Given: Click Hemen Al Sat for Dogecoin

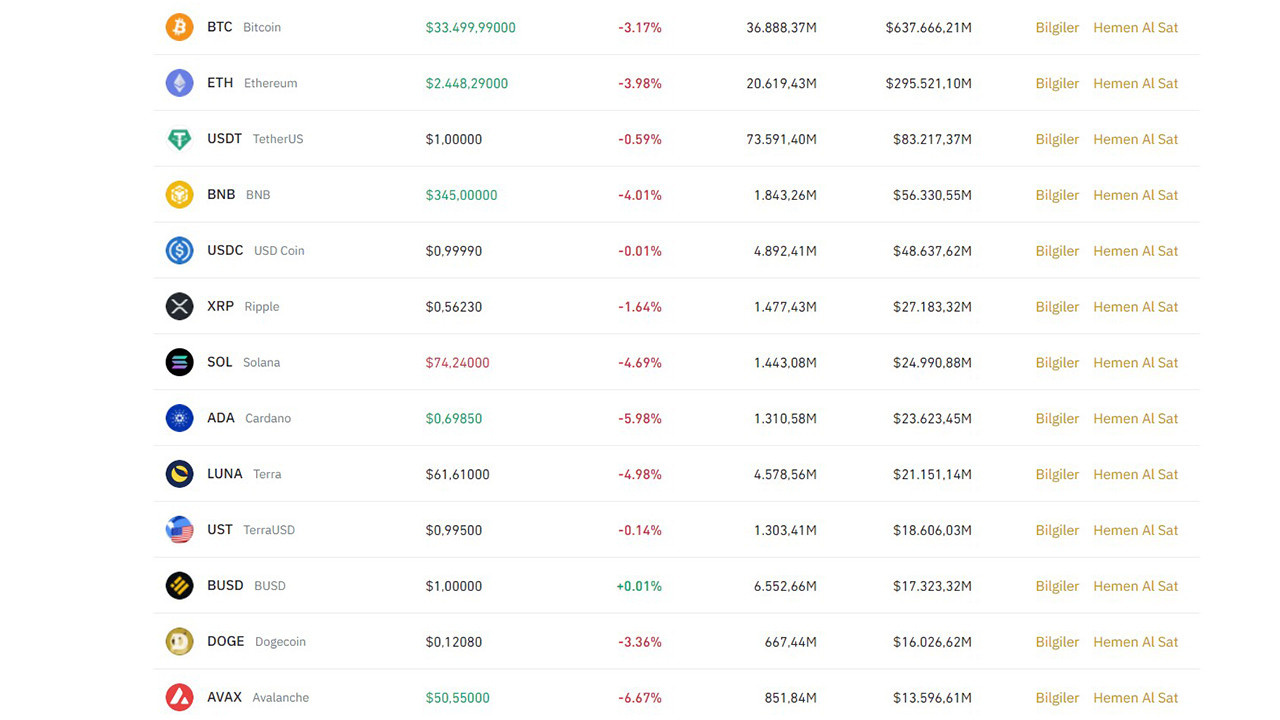Looking at the screenshot, I should coord(1135,642).
